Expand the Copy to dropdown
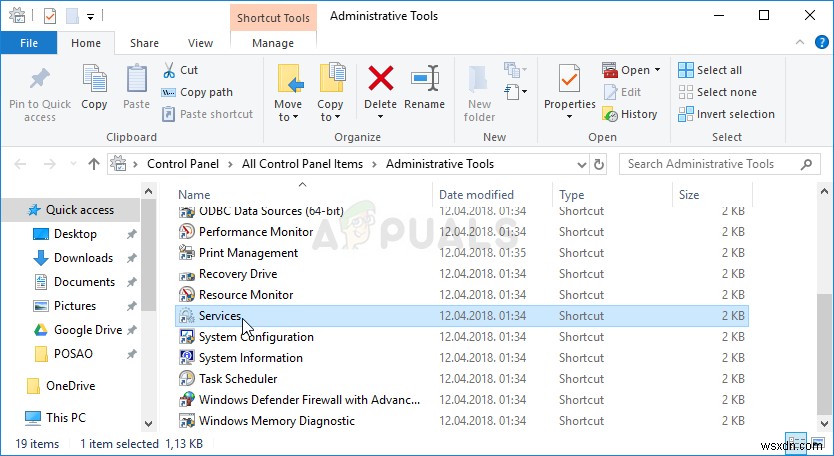The width and height of the screenshot is (834, 456). tap(329, 117)
